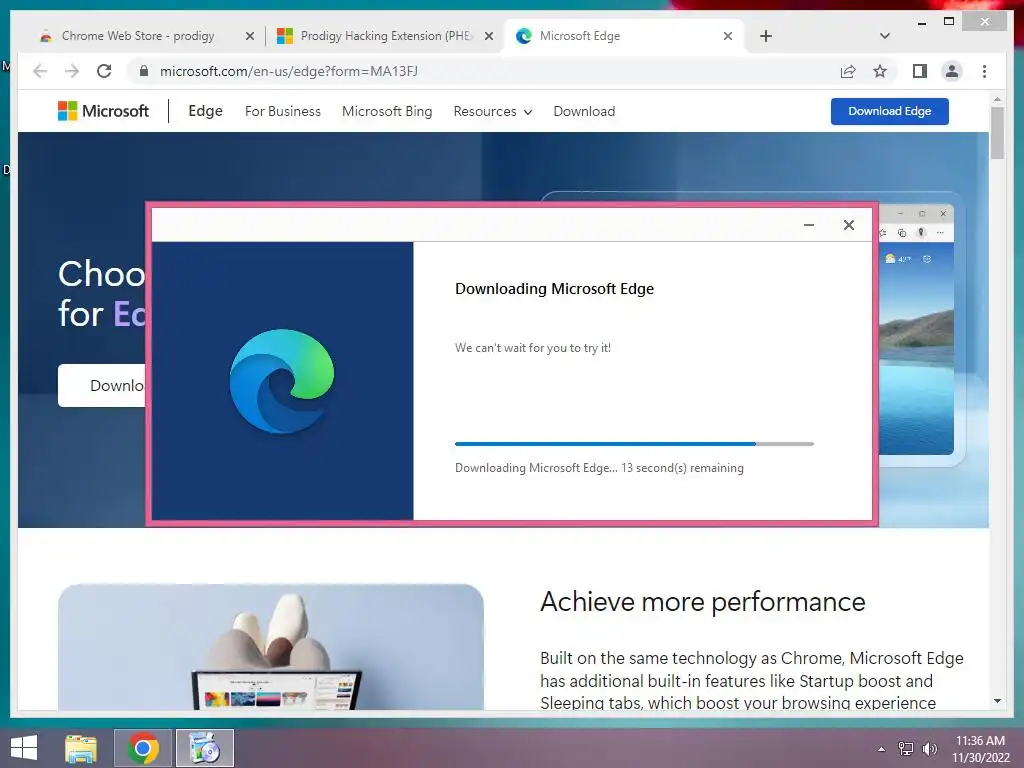
Task: Close the Chrome Web Store tab
Action: [249, 36]
